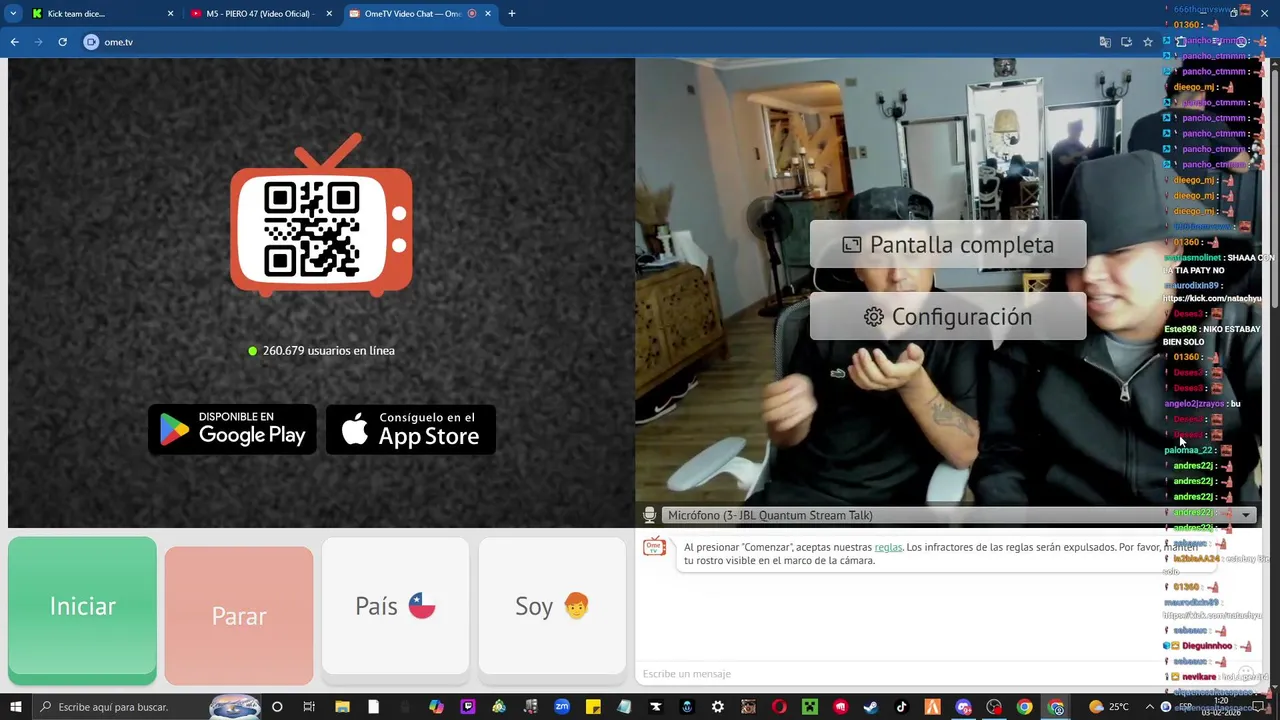Go back in browser history
The width and height of the screenshot is (1280, 720).
point(15,42)
